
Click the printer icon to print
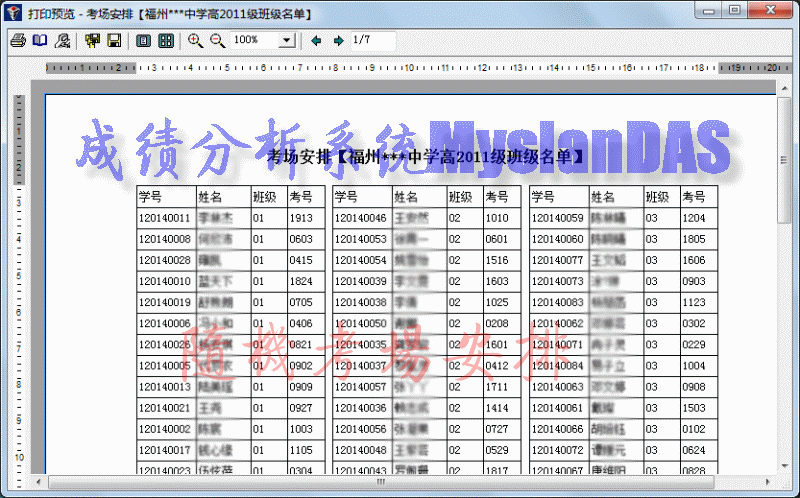click(17, 41)
